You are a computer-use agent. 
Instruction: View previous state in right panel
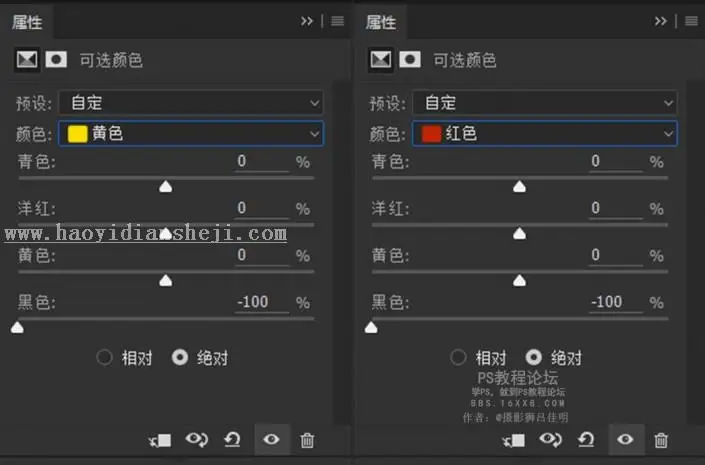[550, 439]
